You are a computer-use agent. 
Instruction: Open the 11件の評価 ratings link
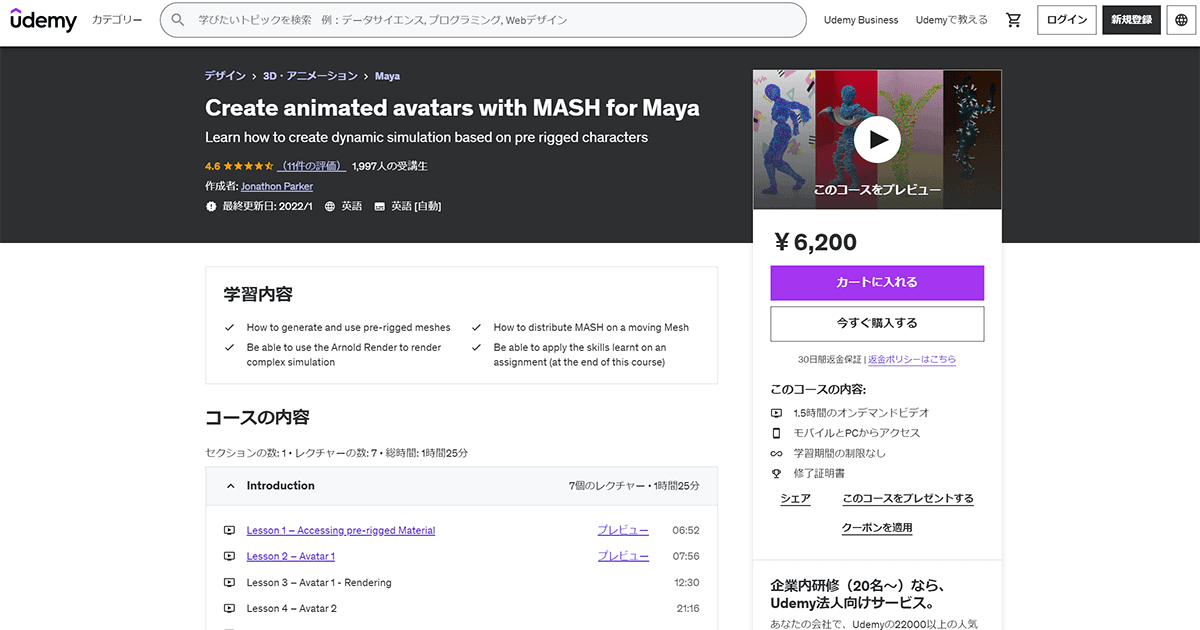[x=312, y=166]
